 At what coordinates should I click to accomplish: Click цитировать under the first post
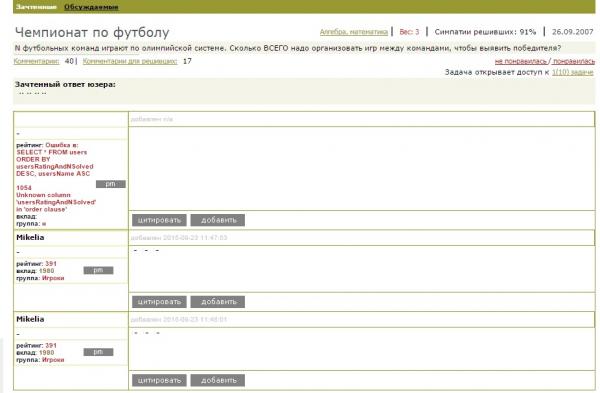(x=159, y=220)
